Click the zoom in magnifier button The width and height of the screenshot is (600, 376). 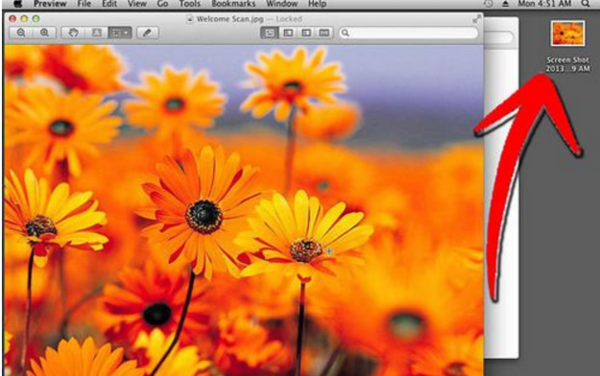(x=44, y=33)
